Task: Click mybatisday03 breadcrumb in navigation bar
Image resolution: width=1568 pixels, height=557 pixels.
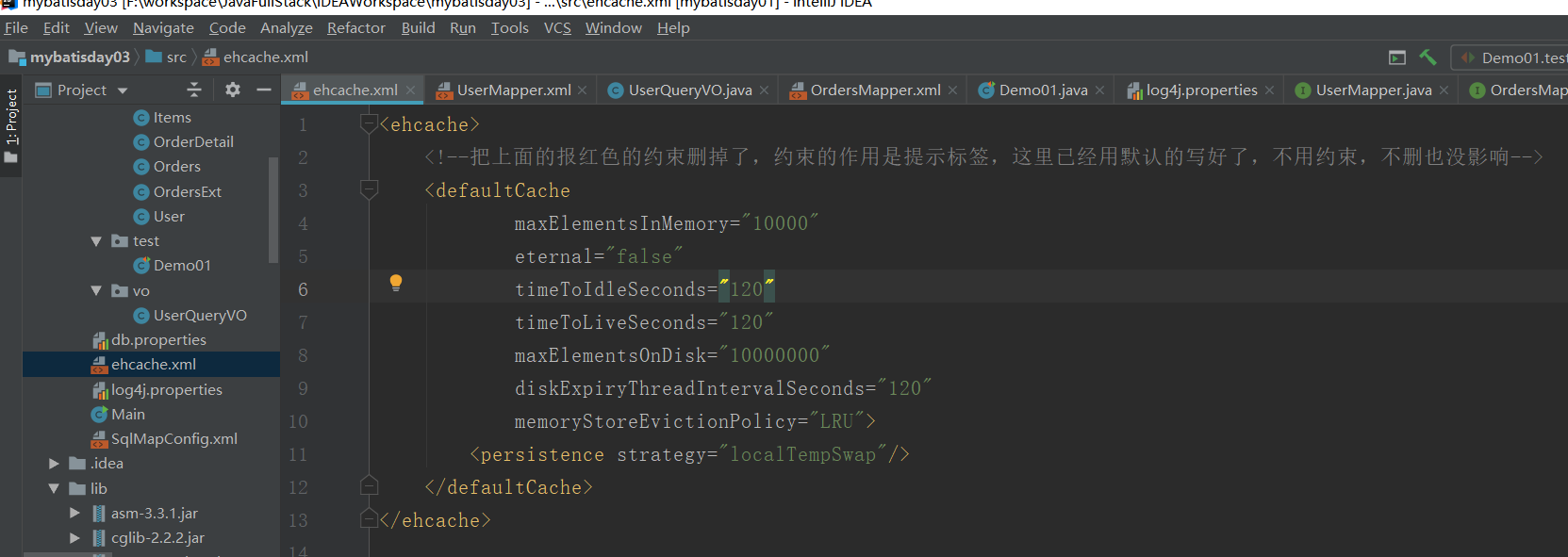Action: [70, 57]
